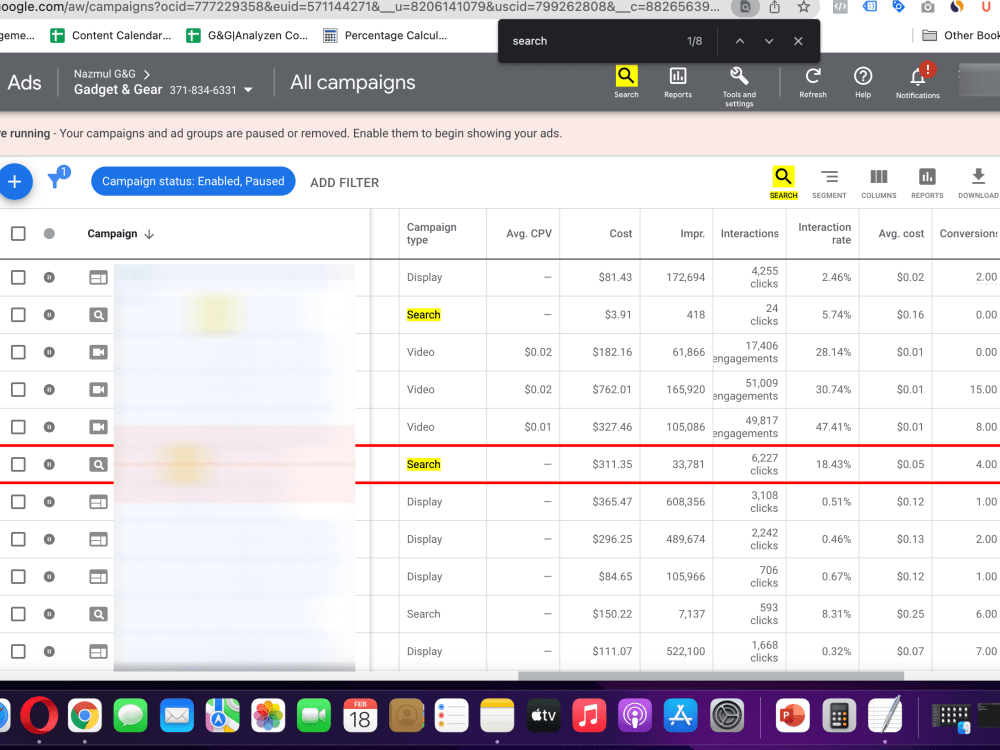1000x750 pixels.
Task: Click the previous match arrow in find bar
Action: pyautogui.click(x=740, y=41)
